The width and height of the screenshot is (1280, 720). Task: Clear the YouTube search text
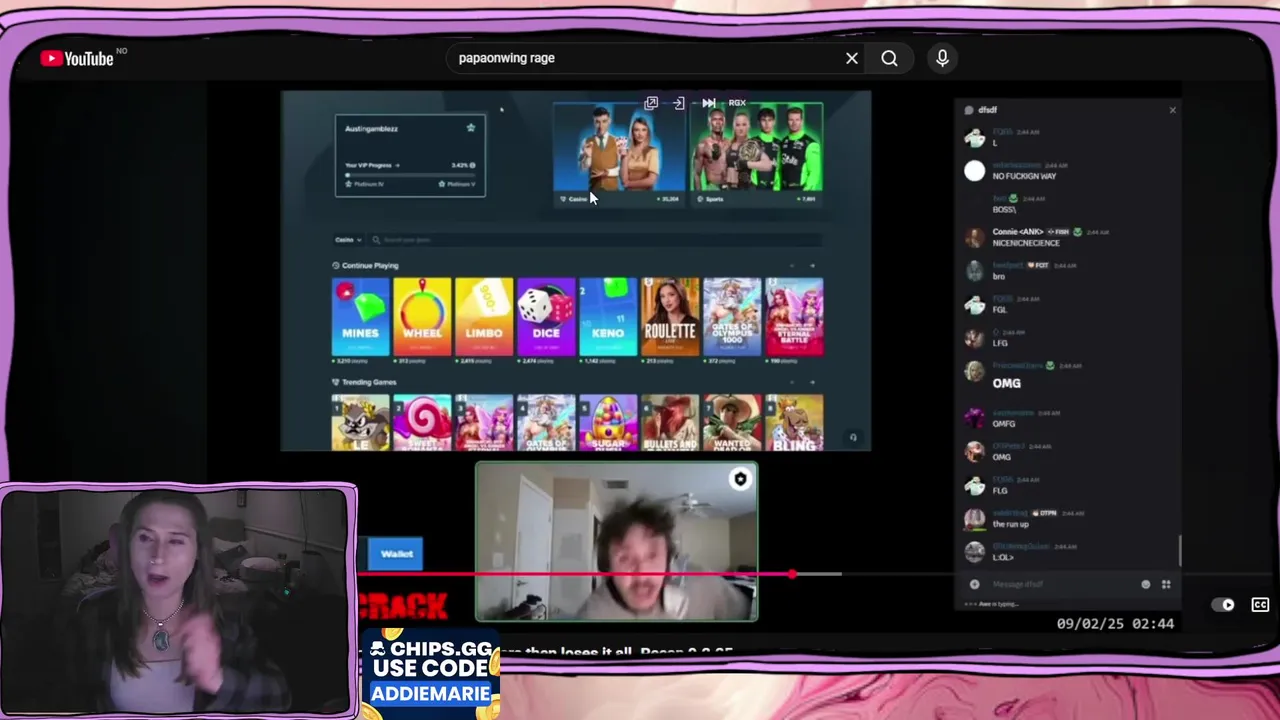852,58
